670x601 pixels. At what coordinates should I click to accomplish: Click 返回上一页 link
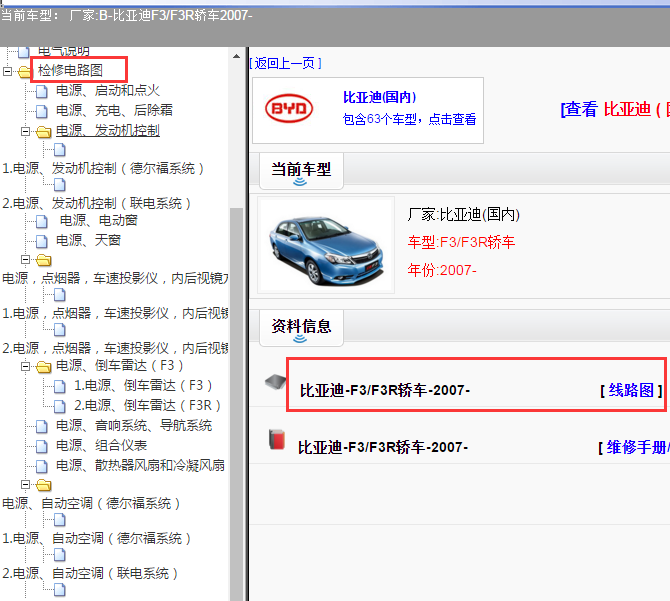[285, 64]
